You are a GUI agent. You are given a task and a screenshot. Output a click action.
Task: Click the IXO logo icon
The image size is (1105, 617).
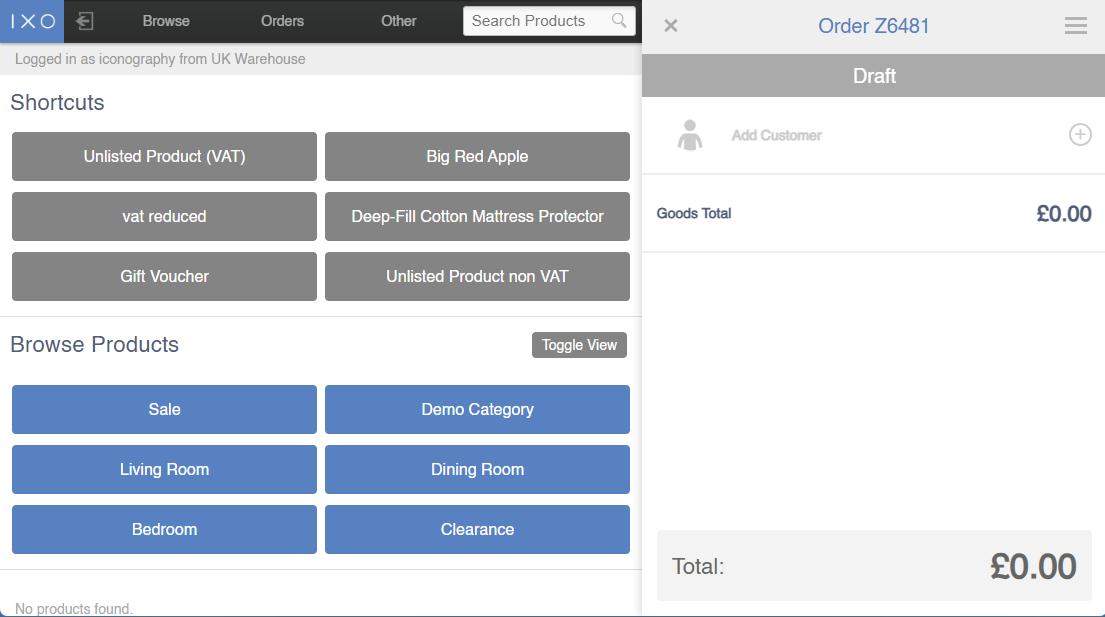click(x=32, y=21)
